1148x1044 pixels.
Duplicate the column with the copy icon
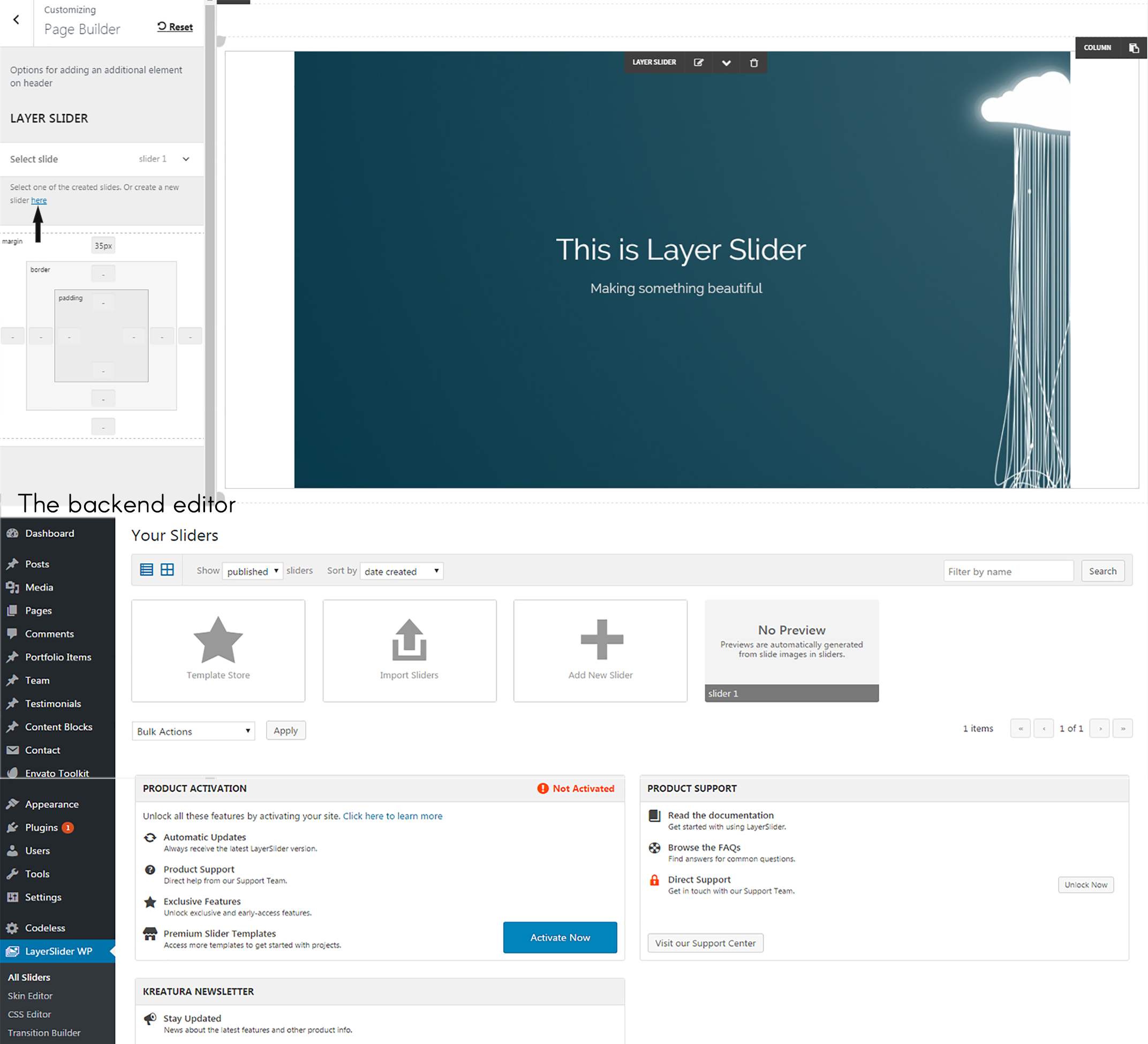1134,48
